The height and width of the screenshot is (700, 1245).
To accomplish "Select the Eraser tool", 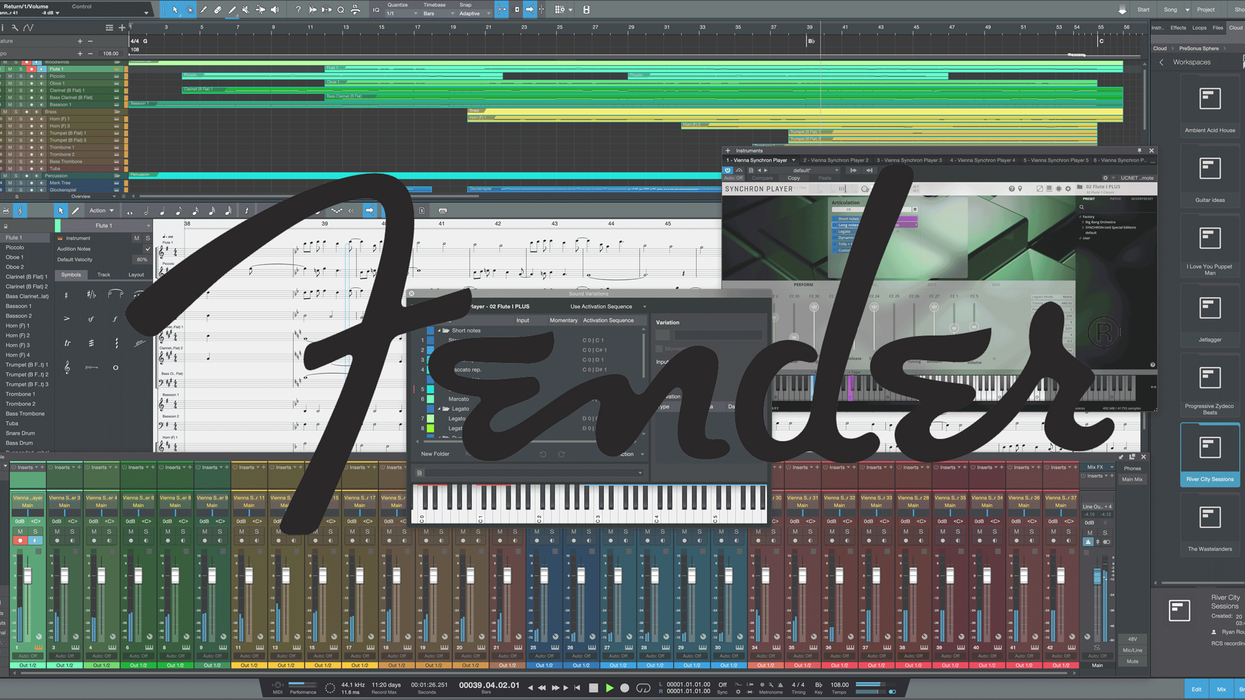I will point(216,9).
